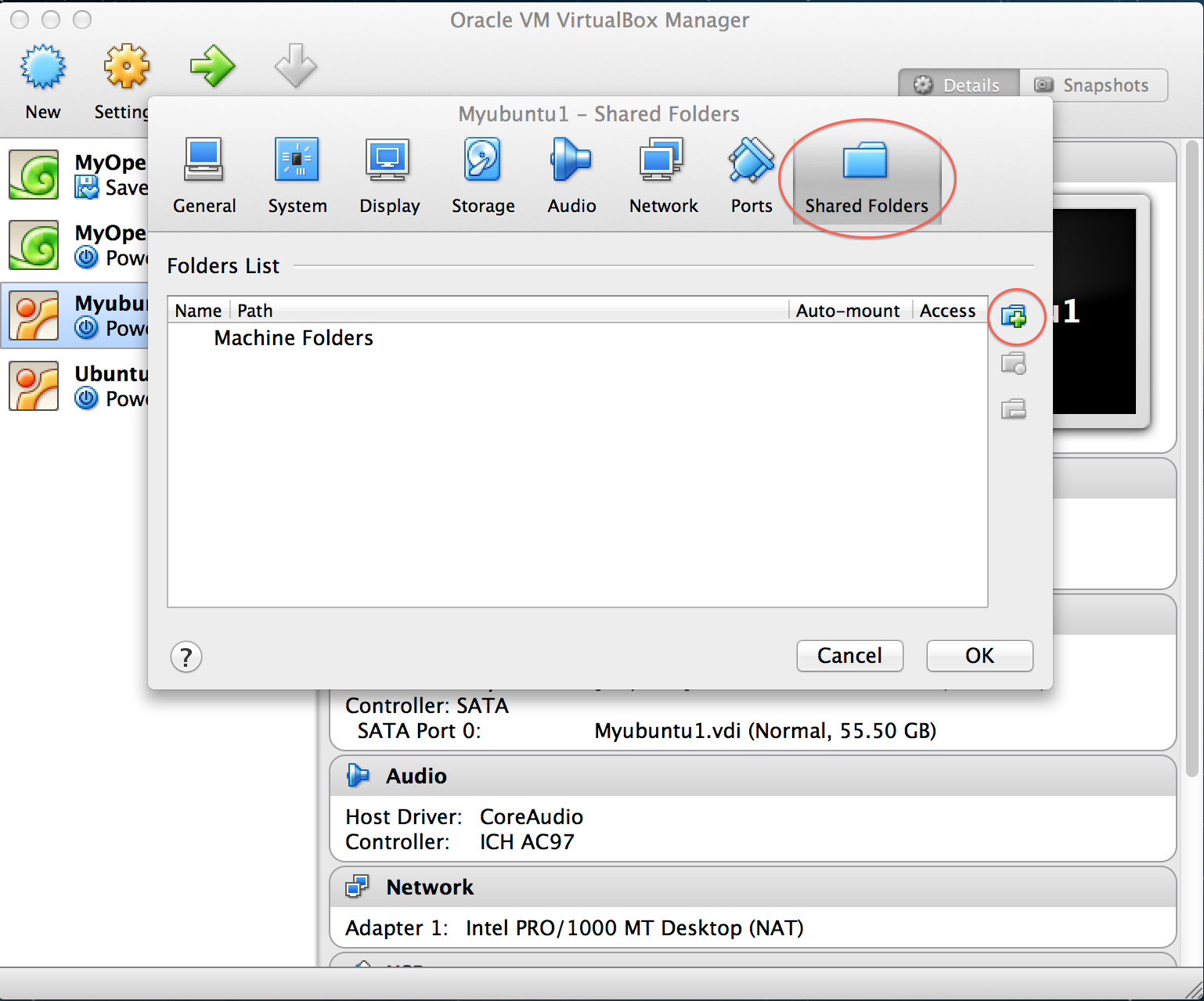1204x1001 pixels.
Task: Open the General settings page
Action: [x=204, y=174]
